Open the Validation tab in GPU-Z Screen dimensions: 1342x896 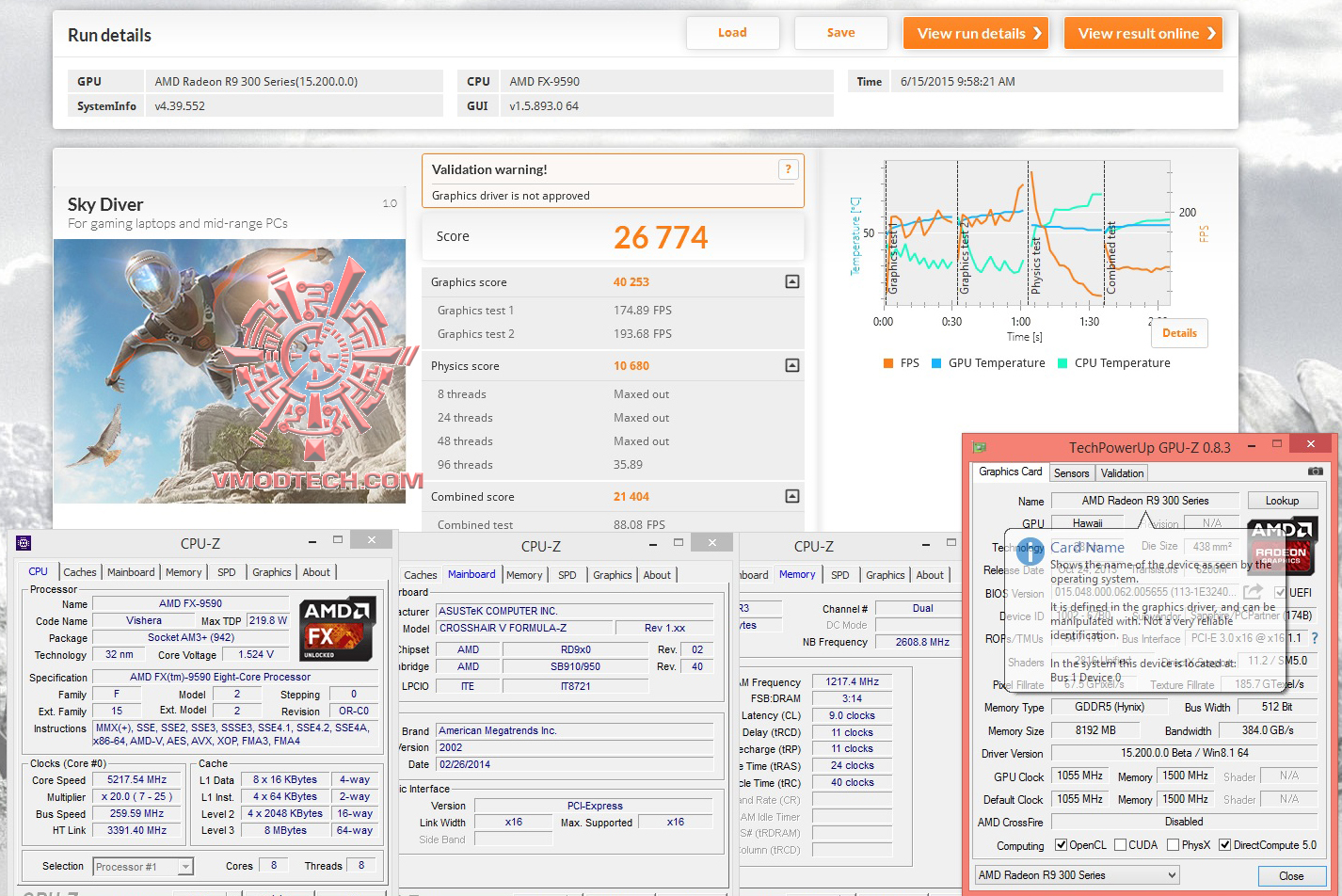(x=1122, y=473)
